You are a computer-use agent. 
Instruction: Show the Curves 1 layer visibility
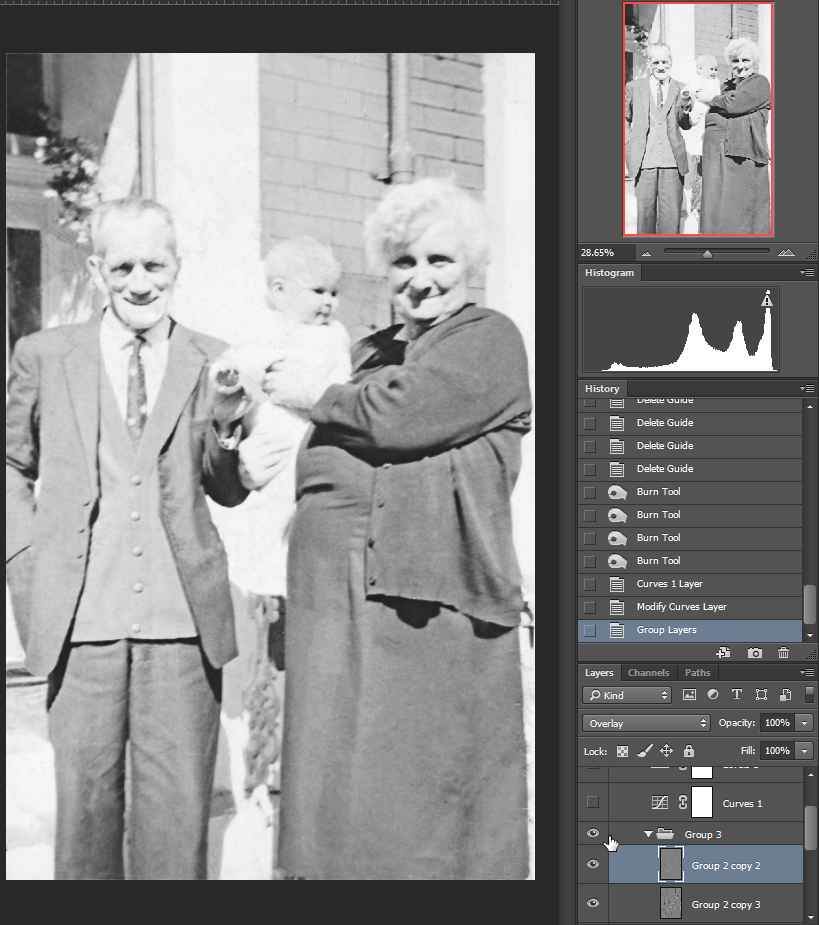(593, 802)
